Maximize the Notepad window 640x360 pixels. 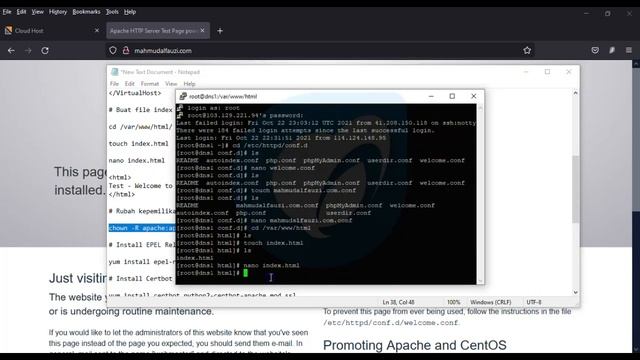tap(547, 72)
